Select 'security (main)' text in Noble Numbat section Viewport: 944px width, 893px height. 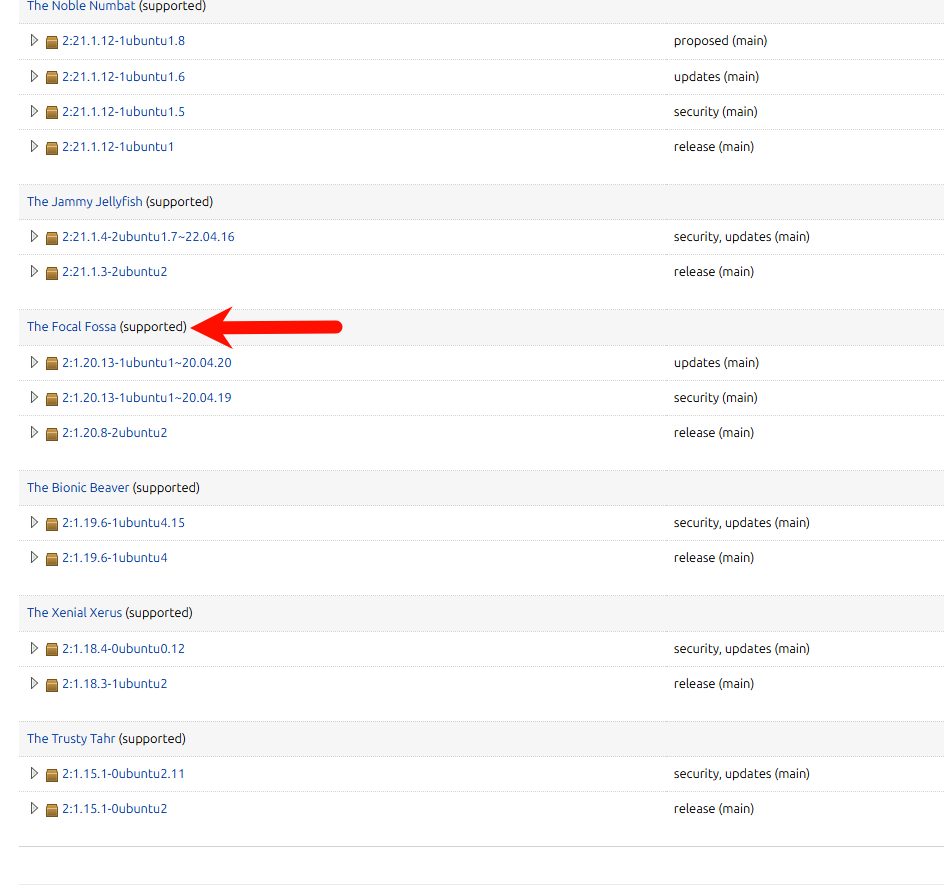coord(716,112)
